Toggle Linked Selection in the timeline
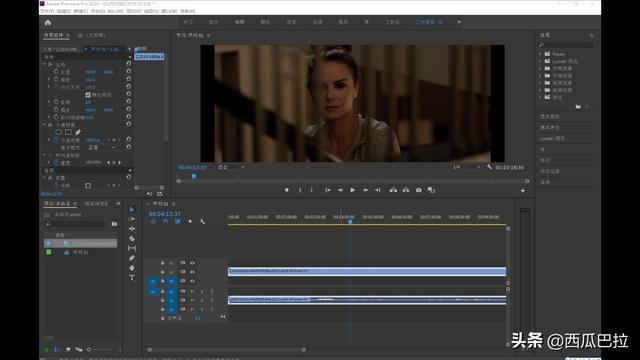 coord(178,221)
